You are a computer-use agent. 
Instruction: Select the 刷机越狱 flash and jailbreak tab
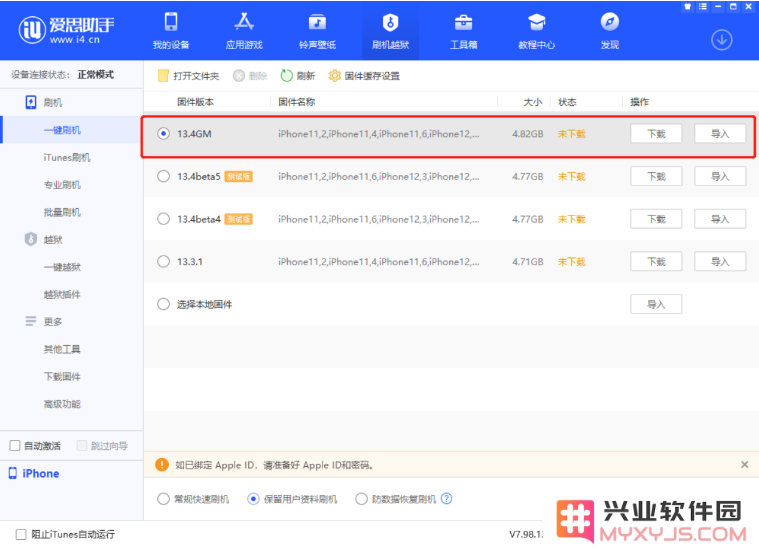click(x=390, y=31)
